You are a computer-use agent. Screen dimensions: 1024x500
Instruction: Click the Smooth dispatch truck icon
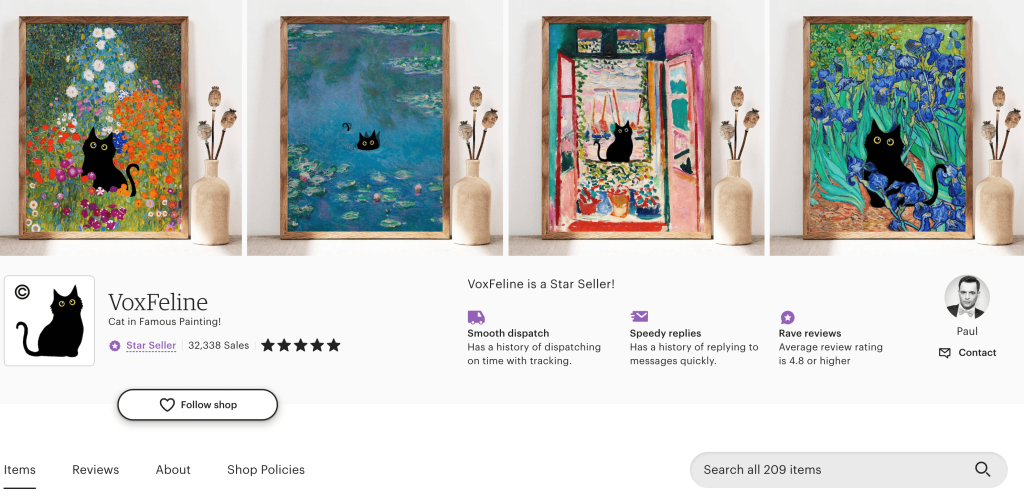click(x=476, y=317)
